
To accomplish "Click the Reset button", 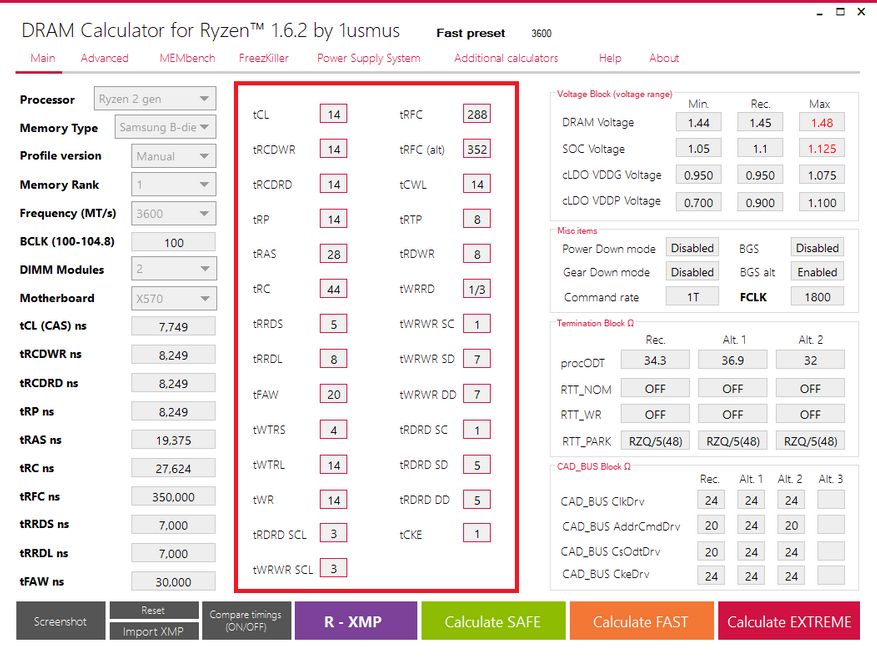I will (x=154, y=610).
